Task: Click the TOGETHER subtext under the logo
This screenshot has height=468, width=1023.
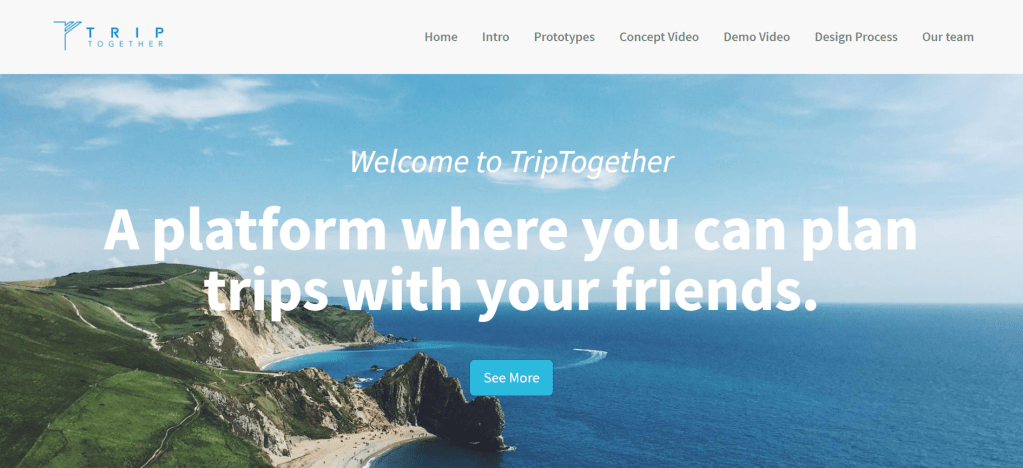Action: click(125, 44)
